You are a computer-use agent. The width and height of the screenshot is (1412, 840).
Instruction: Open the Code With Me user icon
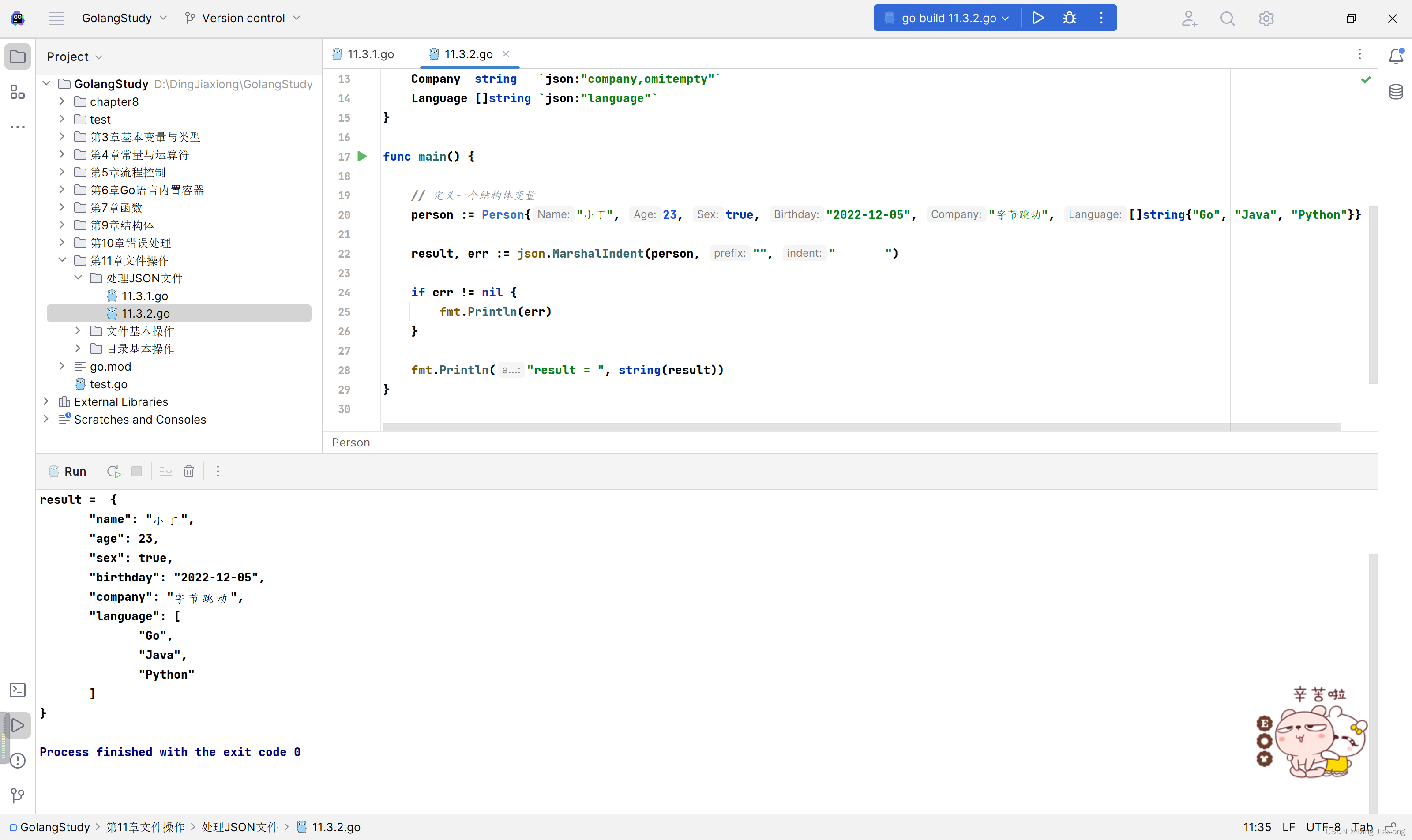[x=1189, y=19]
